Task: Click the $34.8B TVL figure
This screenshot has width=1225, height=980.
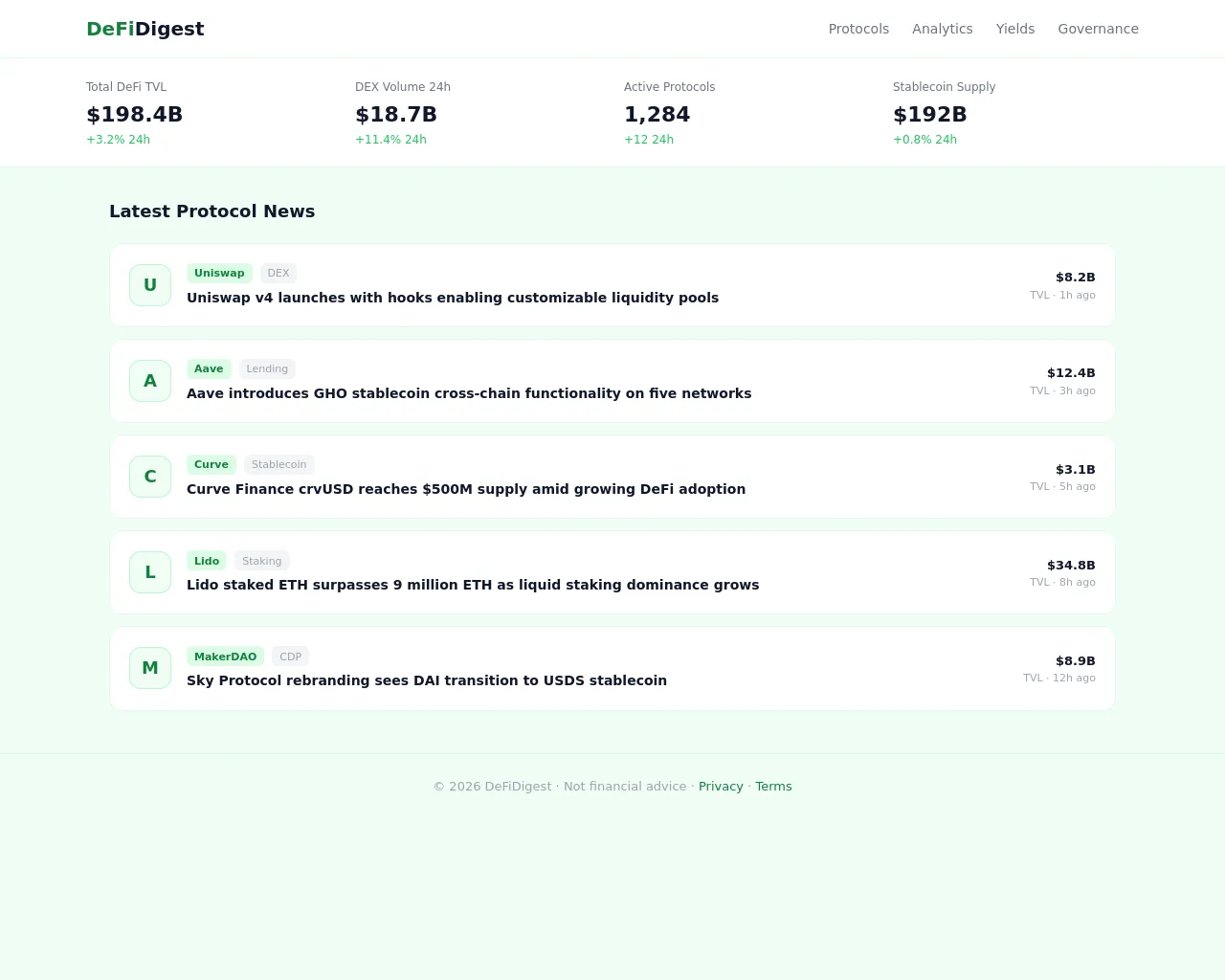Action: (x=1071, y=566)
